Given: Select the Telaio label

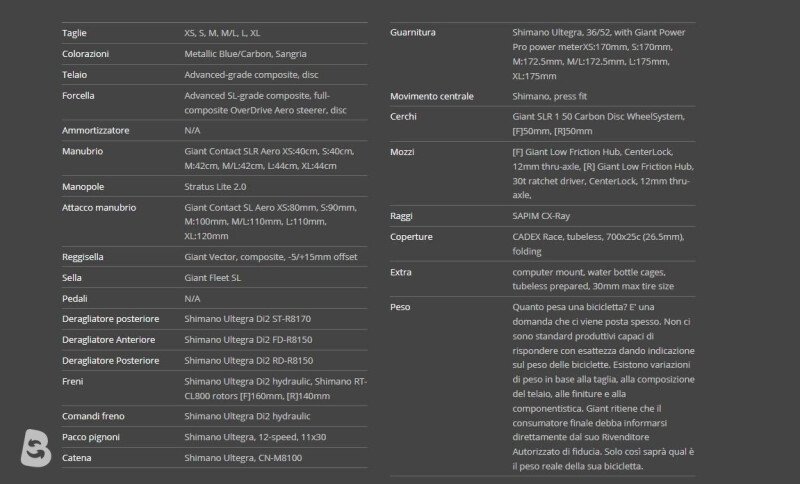Looking at the screenshot, I should (74, 74).
